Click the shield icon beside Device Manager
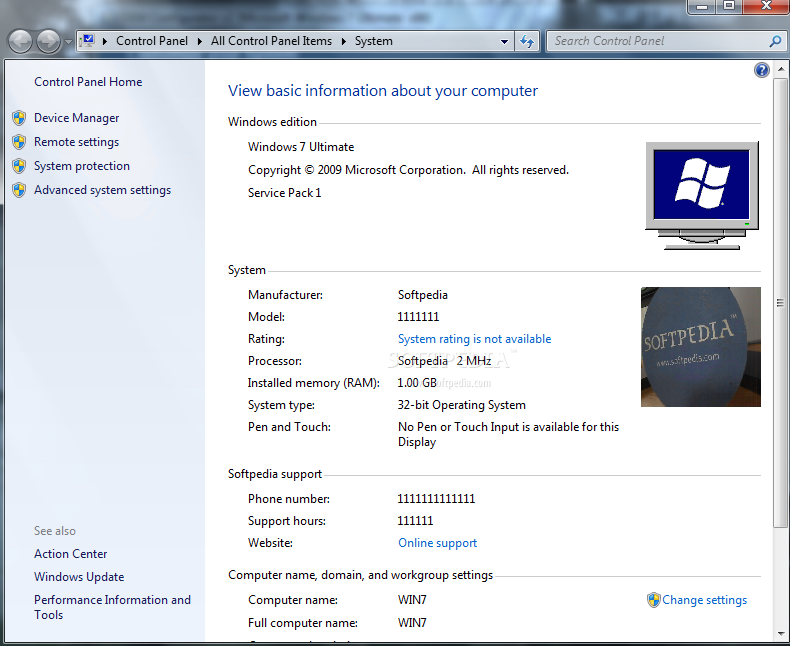Screen dimensions: 790x646 [x=19, y=118]
